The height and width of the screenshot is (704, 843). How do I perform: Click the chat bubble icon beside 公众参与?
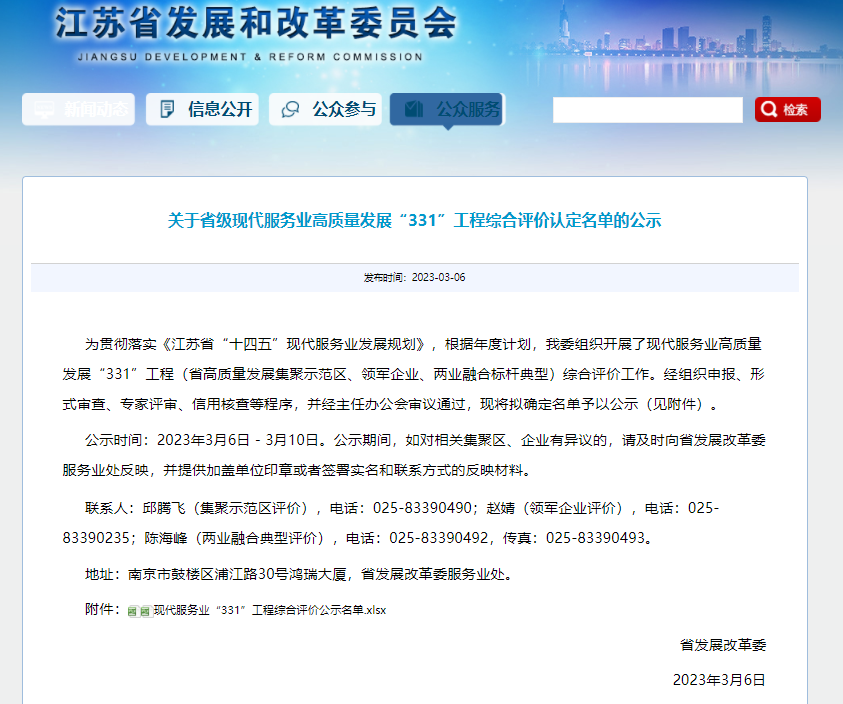[x=291, y=110]
